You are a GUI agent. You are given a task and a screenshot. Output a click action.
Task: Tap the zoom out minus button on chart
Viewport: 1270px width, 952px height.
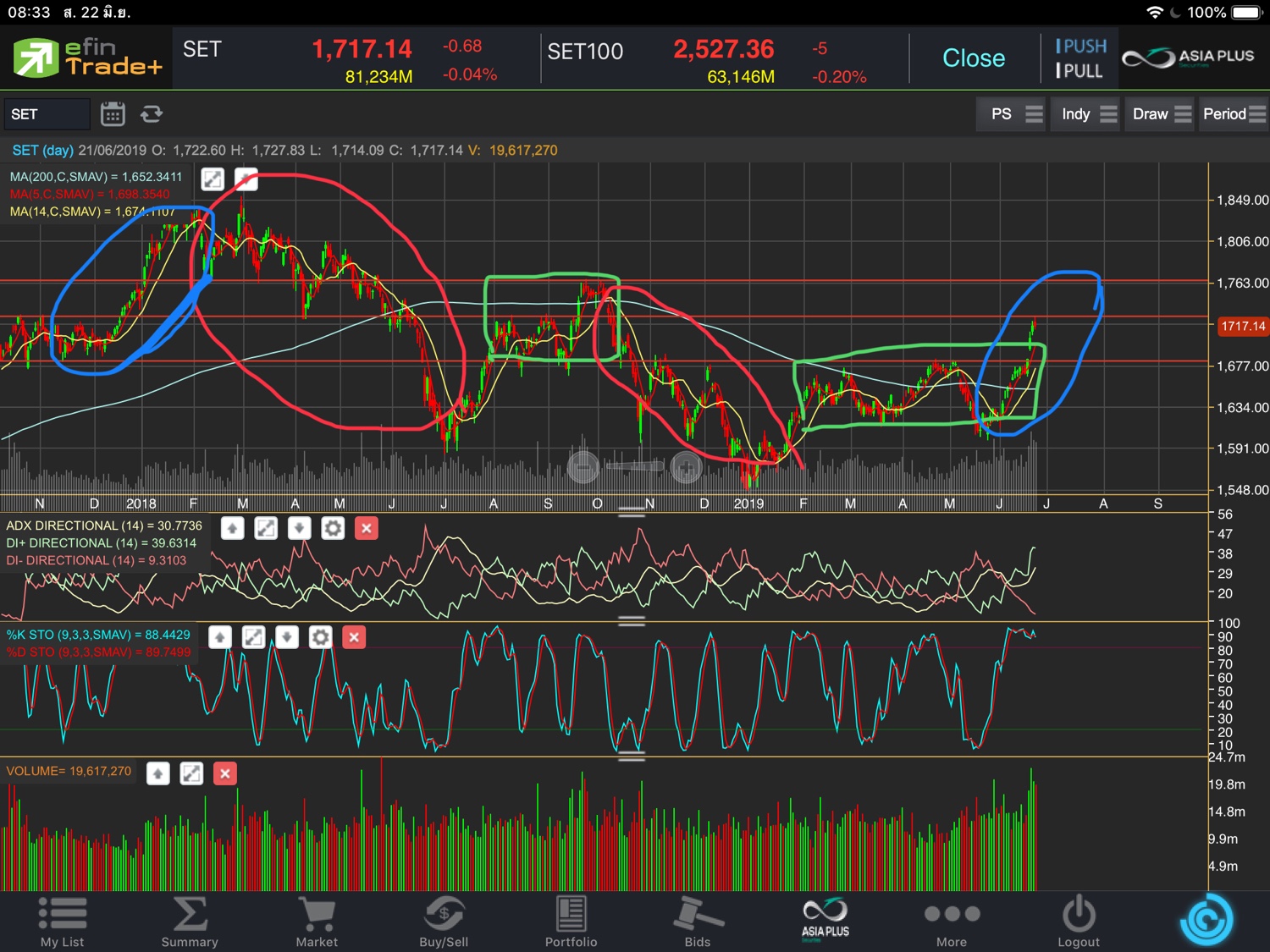(583, 466)
